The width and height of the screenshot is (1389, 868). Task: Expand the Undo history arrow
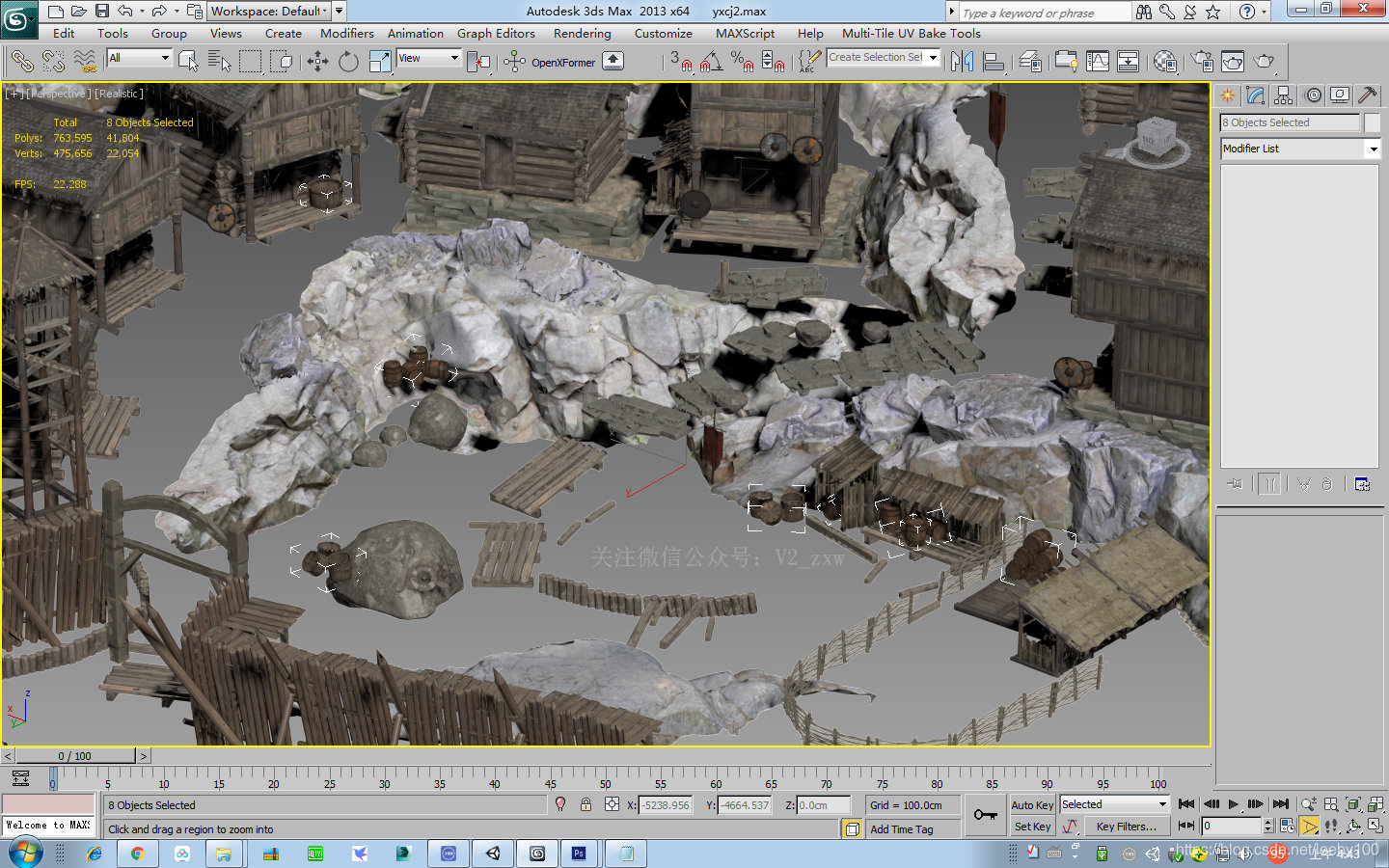tap(142, 12)
